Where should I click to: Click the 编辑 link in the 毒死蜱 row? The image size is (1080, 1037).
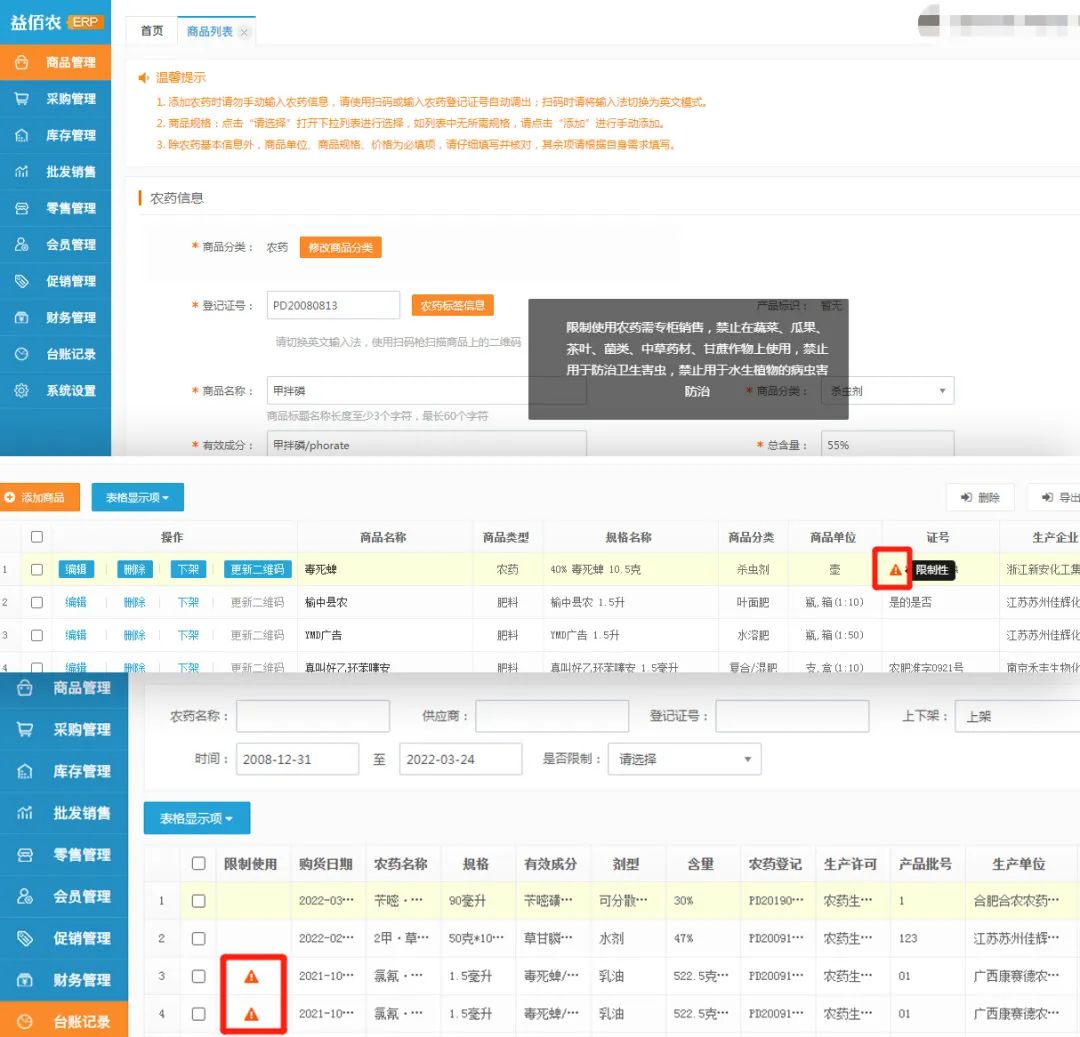pyautogui.click(x=75, y=570)
